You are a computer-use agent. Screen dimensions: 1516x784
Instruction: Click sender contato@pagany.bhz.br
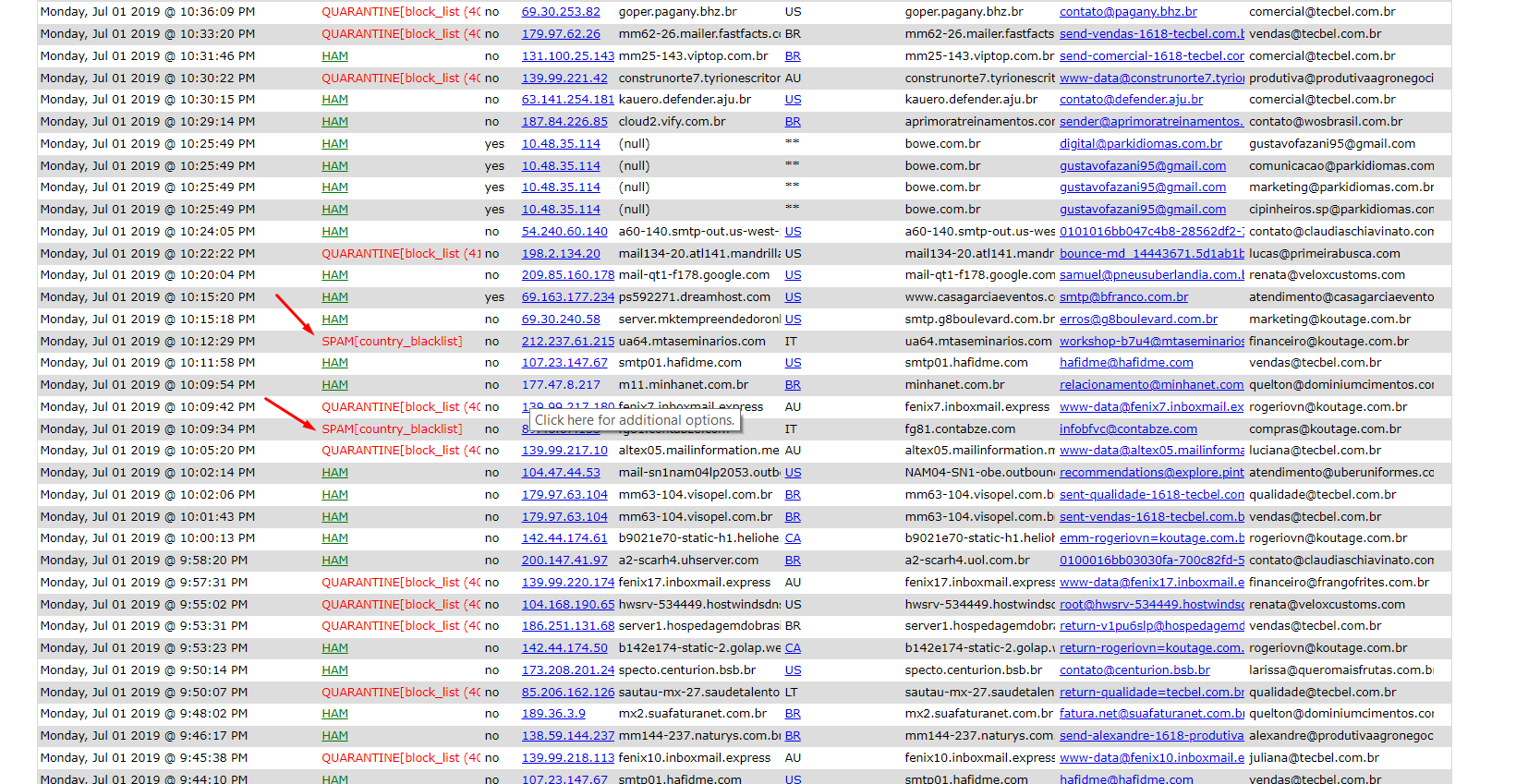(x=1127, y=12)
